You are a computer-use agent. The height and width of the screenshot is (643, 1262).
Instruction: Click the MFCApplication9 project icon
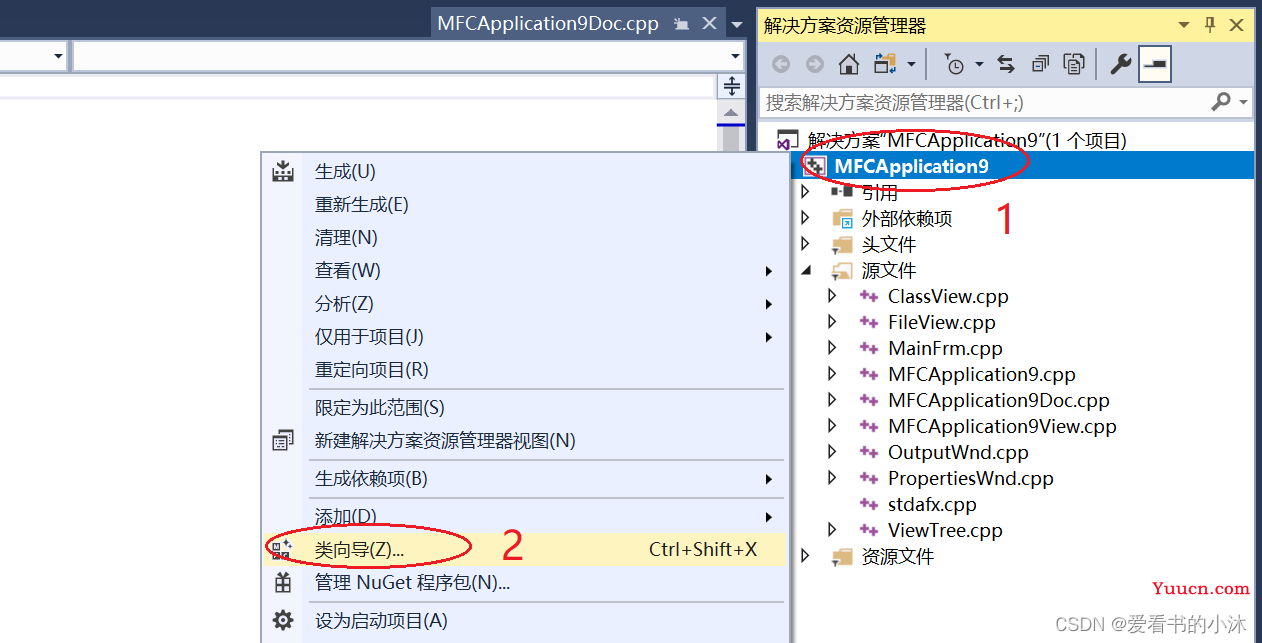pos(815,166)
